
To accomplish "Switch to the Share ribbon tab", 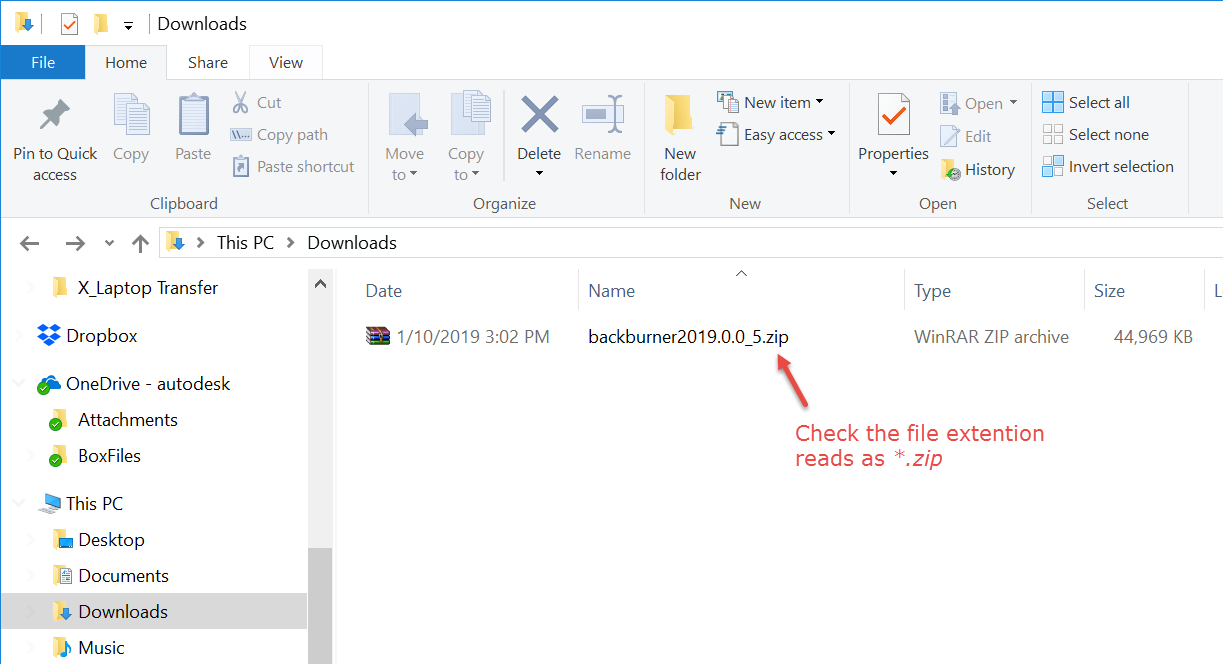I will (x=208, y=62).
